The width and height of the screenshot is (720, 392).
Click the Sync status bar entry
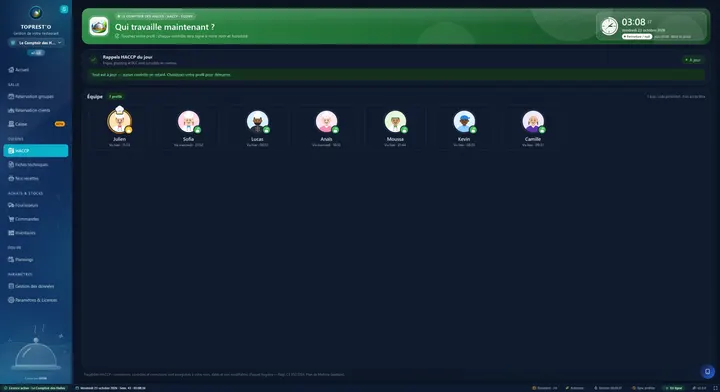(643, 388)
